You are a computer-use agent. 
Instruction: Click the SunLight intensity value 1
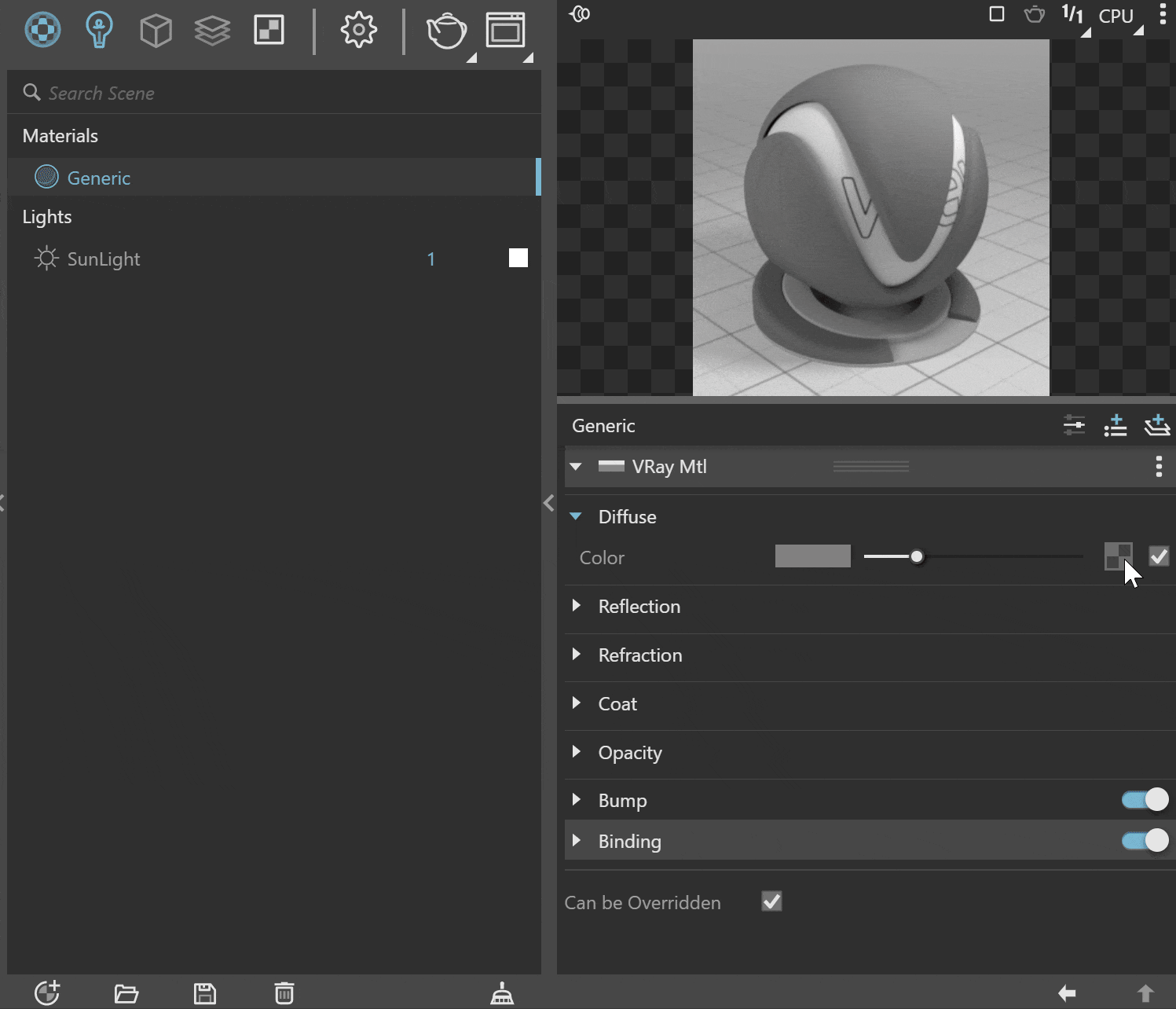pyautogui.click(x=430, y=259)
